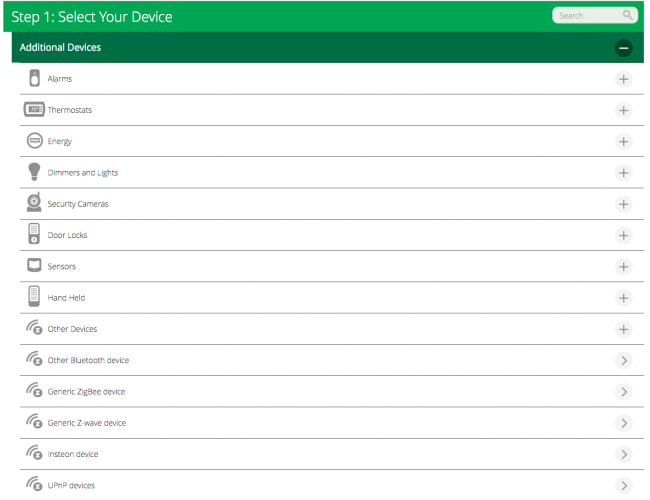Expand the Door Locks category
This screenshot has width=650, height=500.
(x=623, y=235)
